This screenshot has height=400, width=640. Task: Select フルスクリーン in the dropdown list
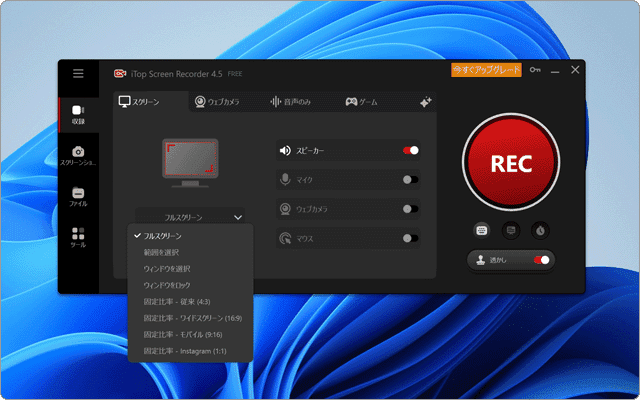tap(190, 236)
